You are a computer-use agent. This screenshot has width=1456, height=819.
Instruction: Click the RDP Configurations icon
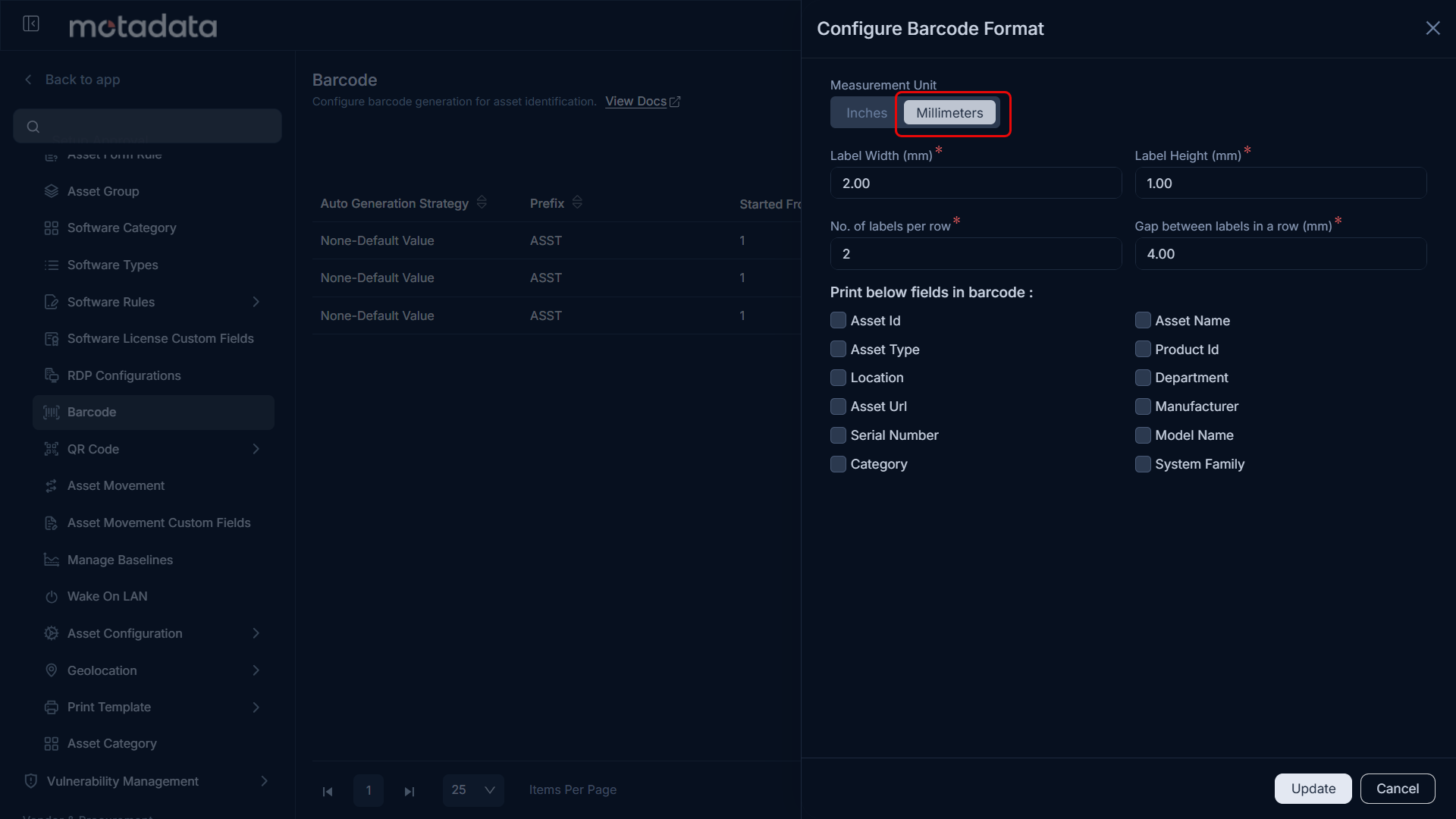(x=52, y=375)
